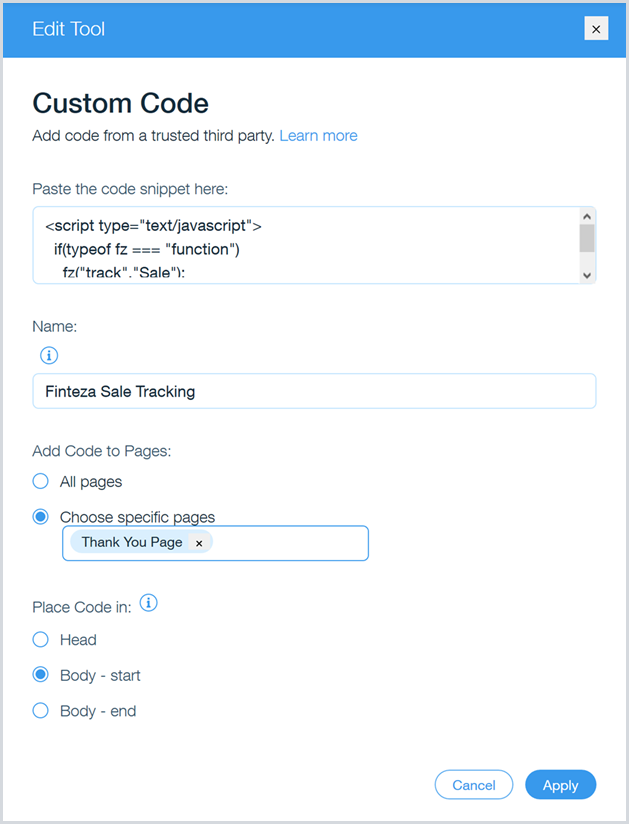Choose Body - end placement option
Image resolution: width=629 pixels, height=824 pixels.
click(41, 711)
